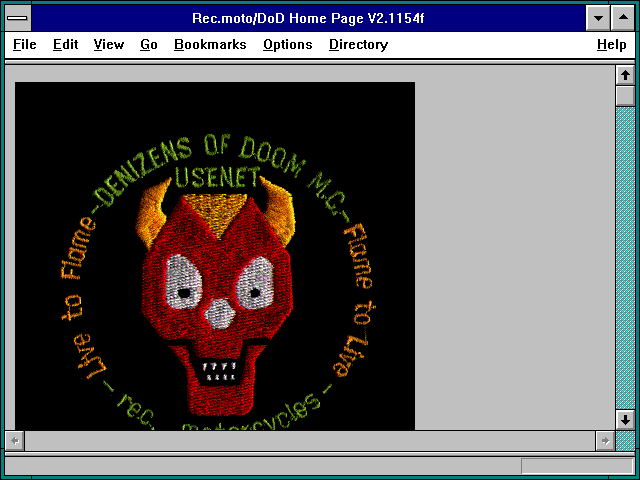The image size is (640, 480).
Task: Open the Go menu
Action: click(149, 44)
